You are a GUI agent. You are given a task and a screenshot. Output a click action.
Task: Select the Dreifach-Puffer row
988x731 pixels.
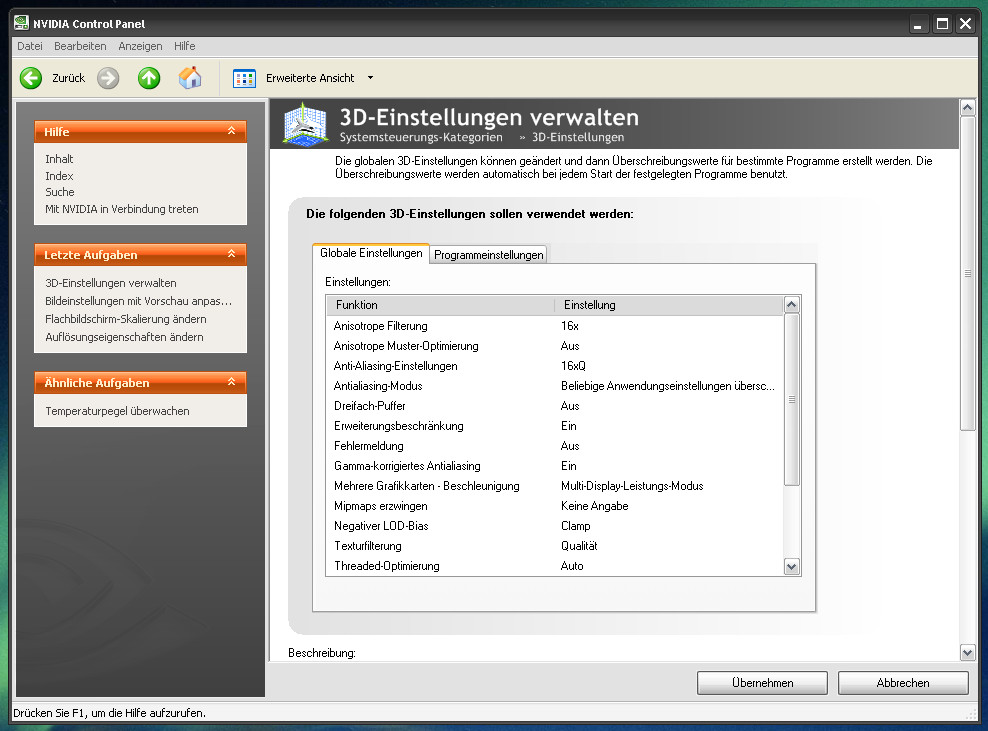(x=555, y=406)
